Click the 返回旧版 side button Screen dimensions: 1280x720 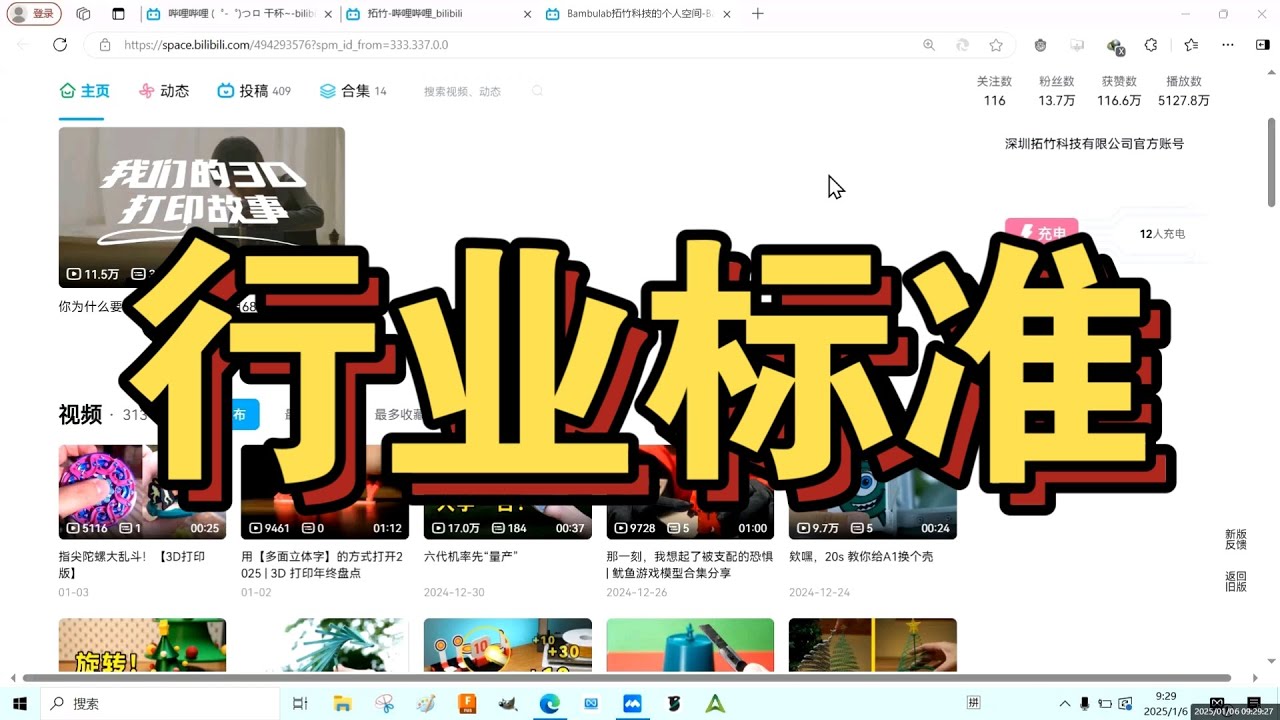(1236, 582)
